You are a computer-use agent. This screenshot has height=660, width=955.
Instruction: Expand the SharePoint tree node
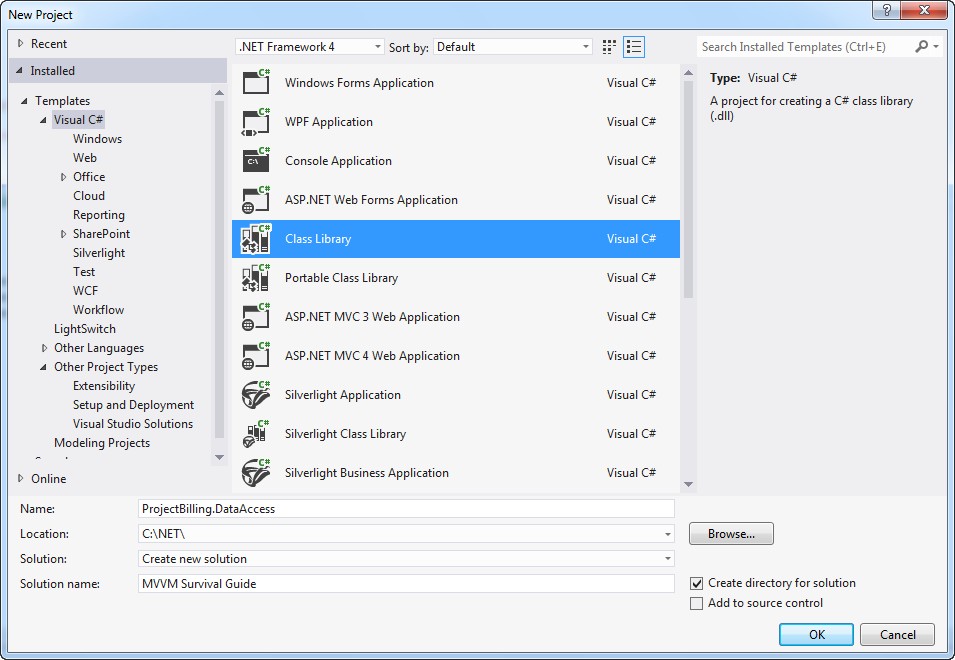pos(63,234)
